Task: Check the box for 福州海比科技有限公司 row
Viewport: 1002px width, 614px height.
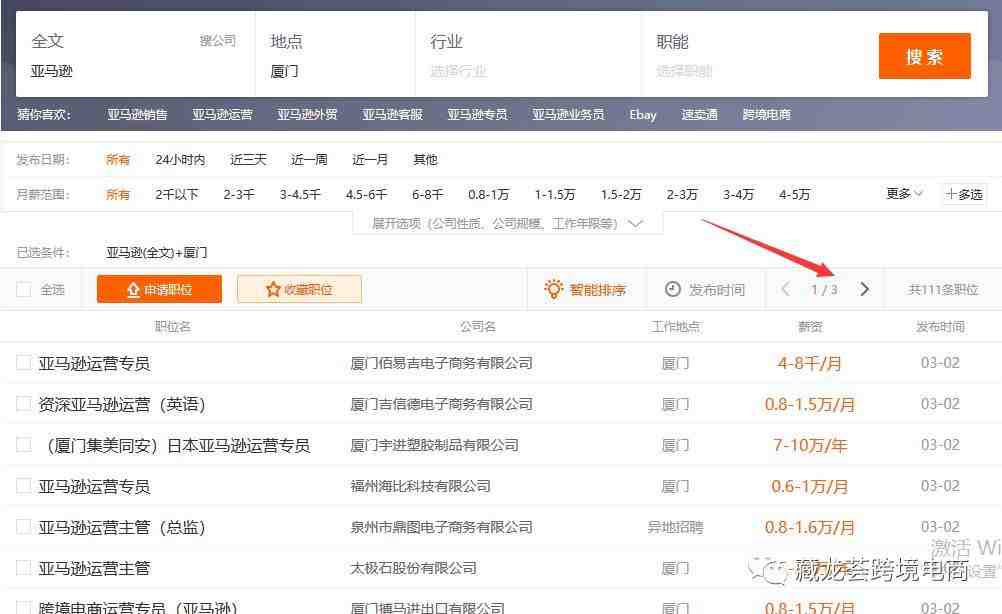Action: (x=24, y=485)
